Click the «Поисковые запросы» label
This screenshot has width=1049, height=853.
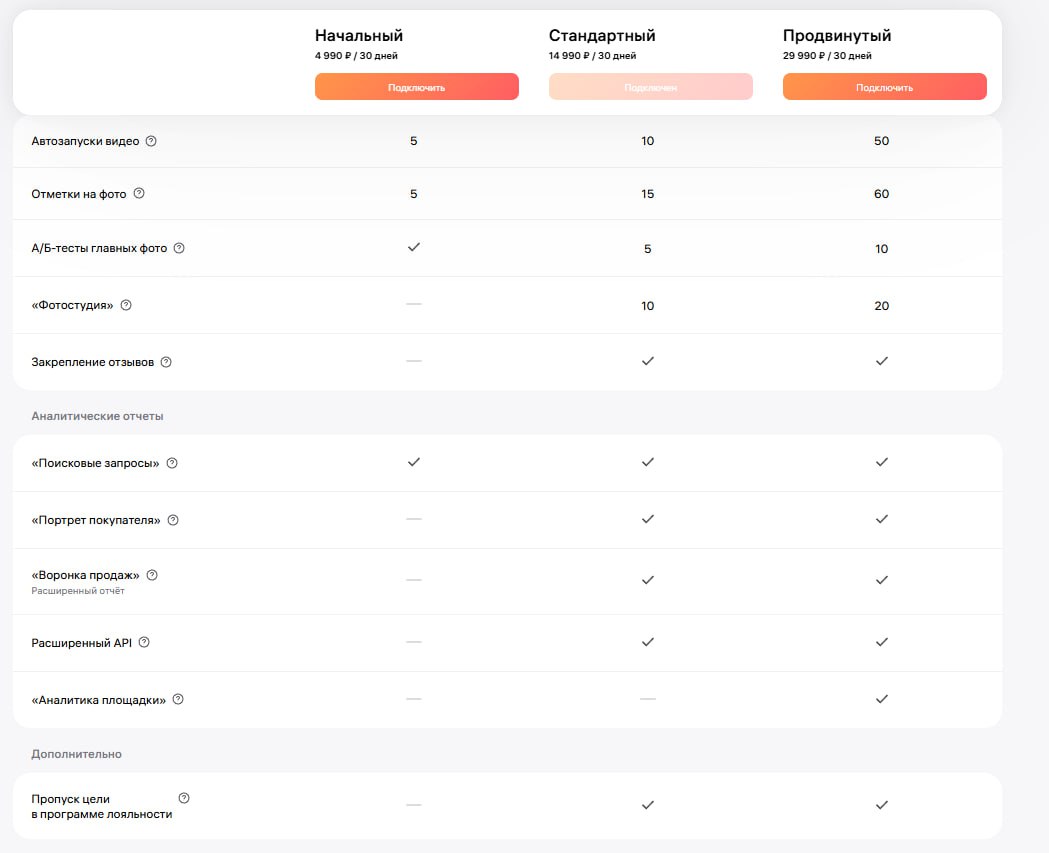95,463
